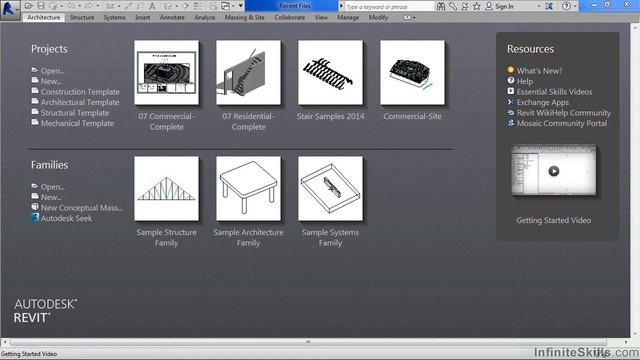This screenshot has height=360, width=640.
Task: Play the Getting Started Video
Action: tap(553, 171)
